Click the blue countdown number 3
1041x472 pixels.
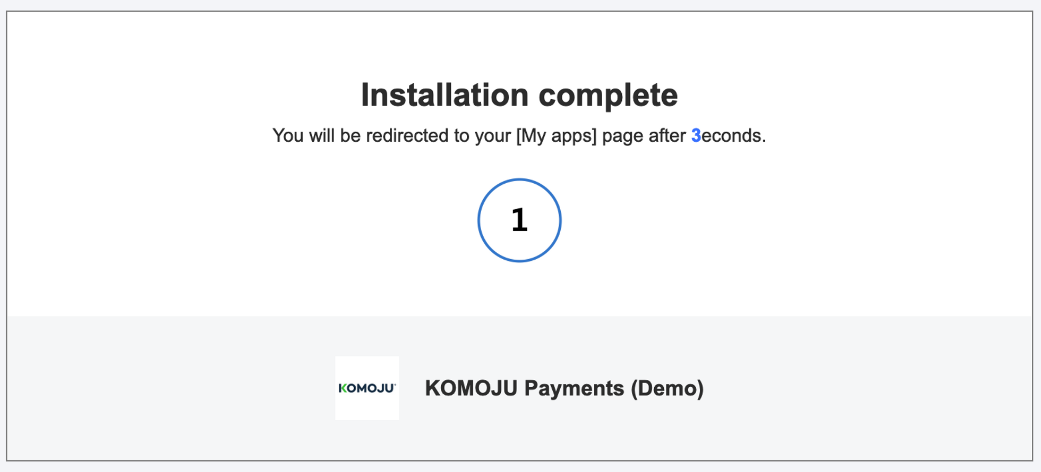(695, 136)
